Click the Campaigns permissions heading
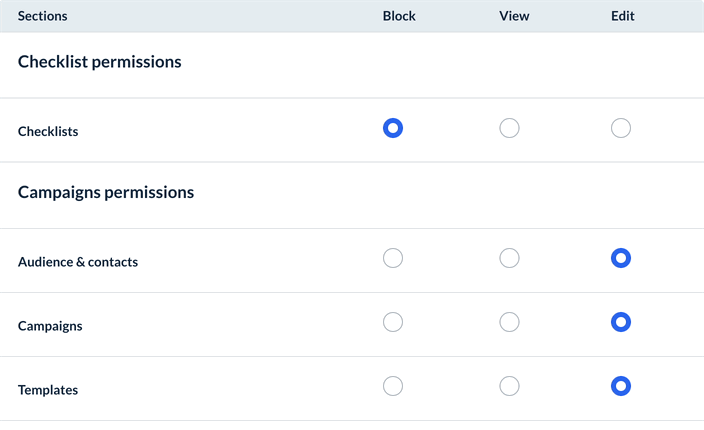The height and width of the screenshot is (430, 704). (106, 192)
